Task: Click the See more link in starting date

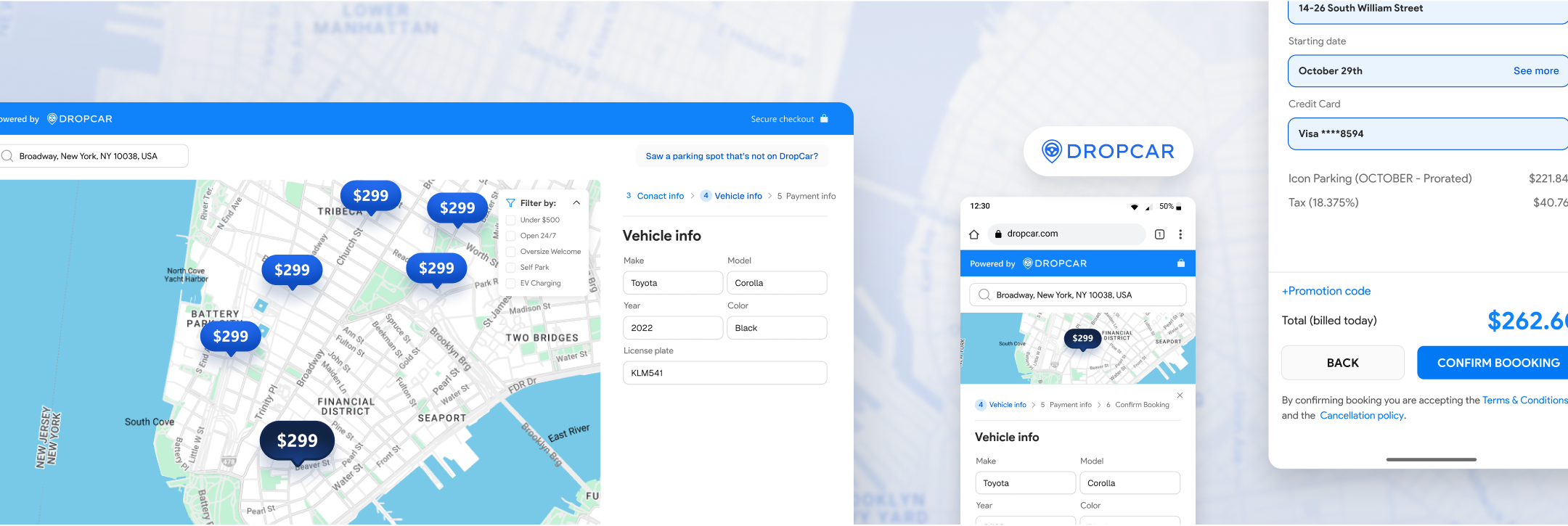Action: point(1536,71)
